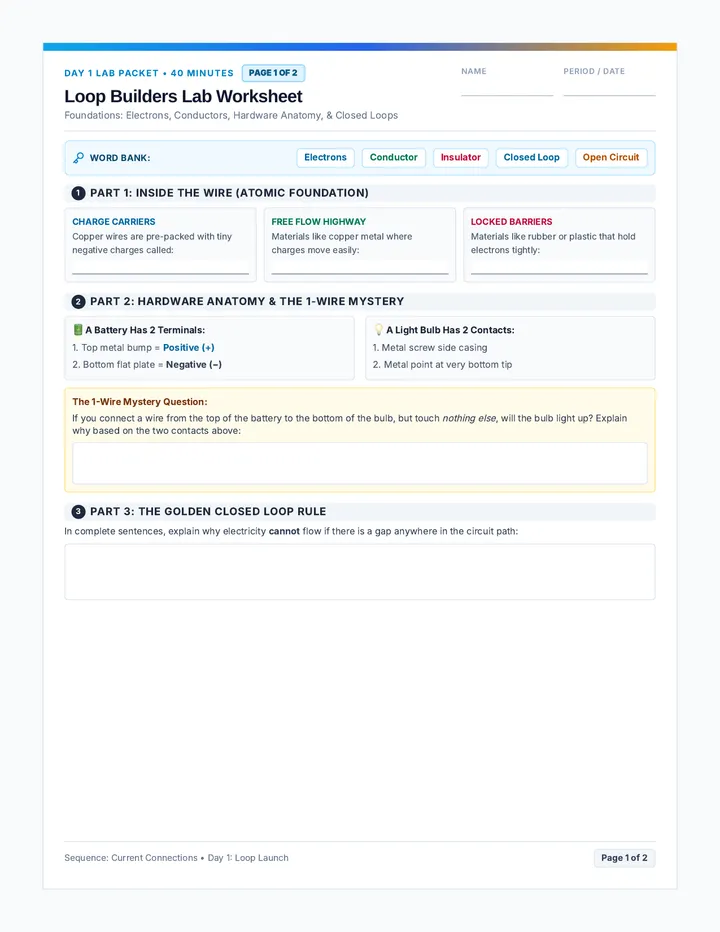Click 'A Light Bulb Has 2 Contacts:' text
The image size is (720, 932).
point(450,330)
